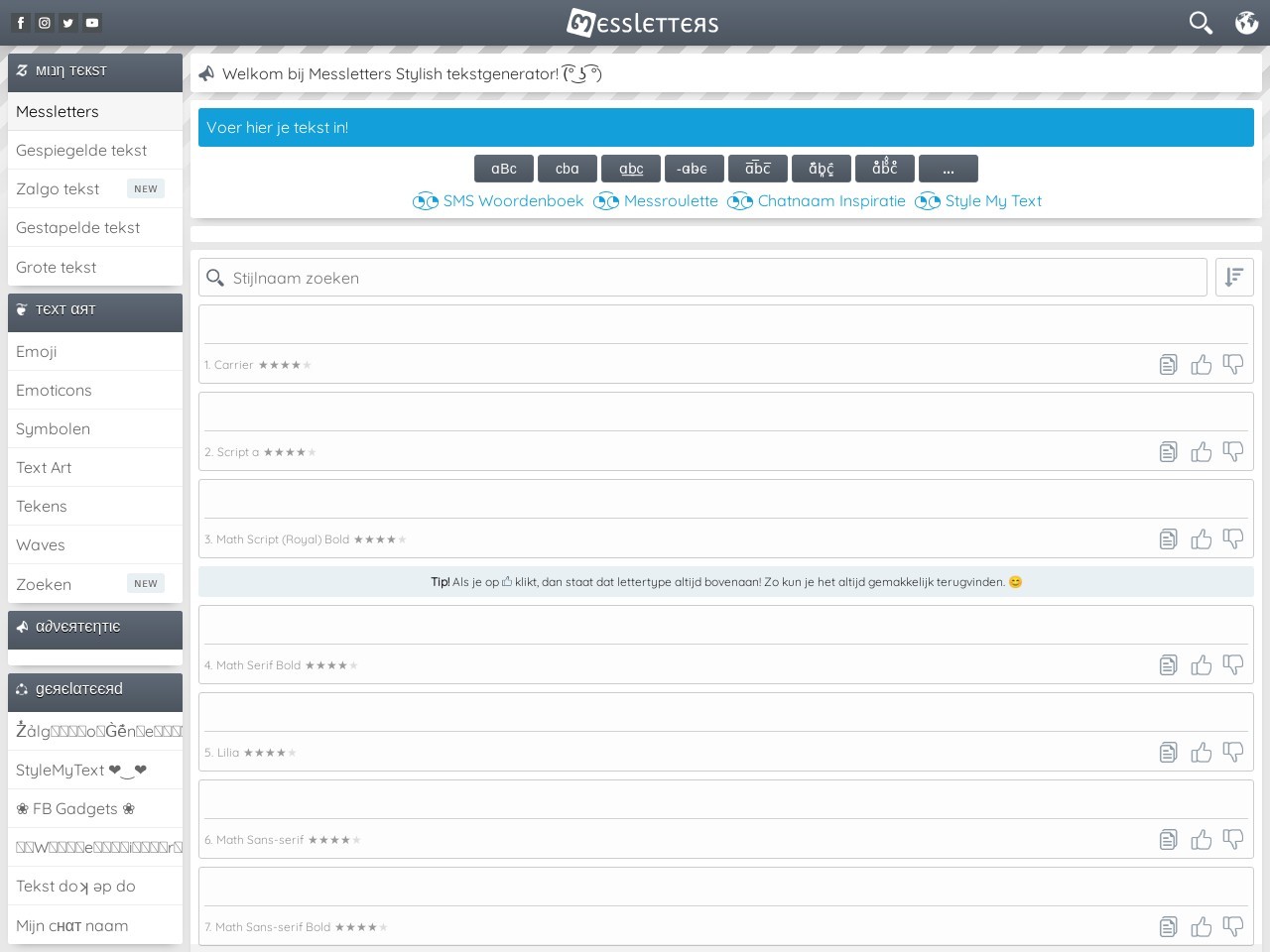Viewport: 1270px width, 952px height.
Task: Thumbs up the Script a style
Action: (1202, 452)
